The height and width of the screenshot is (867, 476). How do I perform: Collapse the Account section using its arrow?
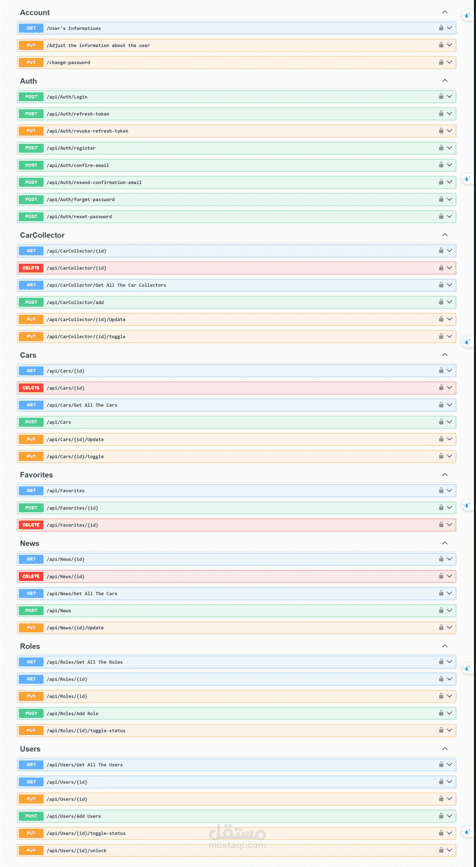[x=444, y=12]
